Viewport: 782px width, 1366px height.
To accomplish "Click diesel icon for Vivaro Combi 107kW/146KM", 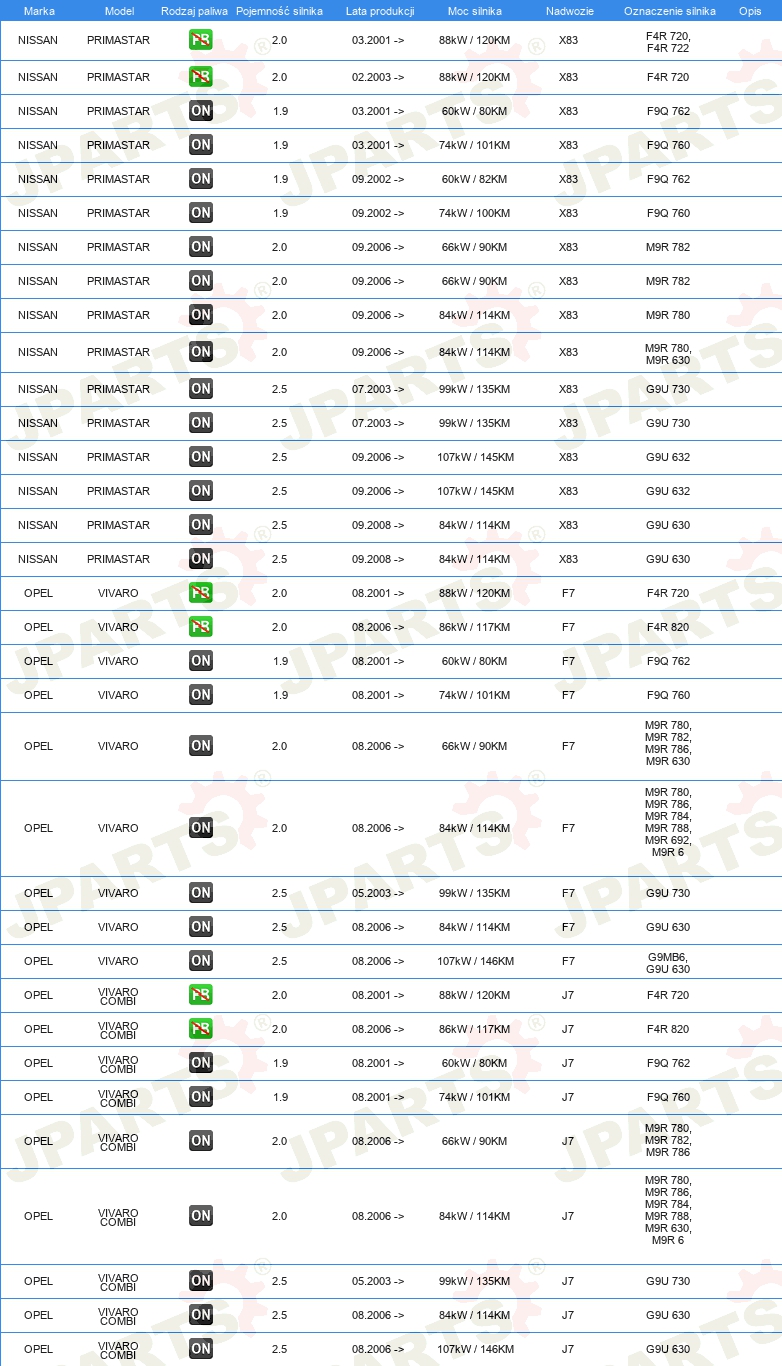I will pyautogui.click(x=201, y=1349).
